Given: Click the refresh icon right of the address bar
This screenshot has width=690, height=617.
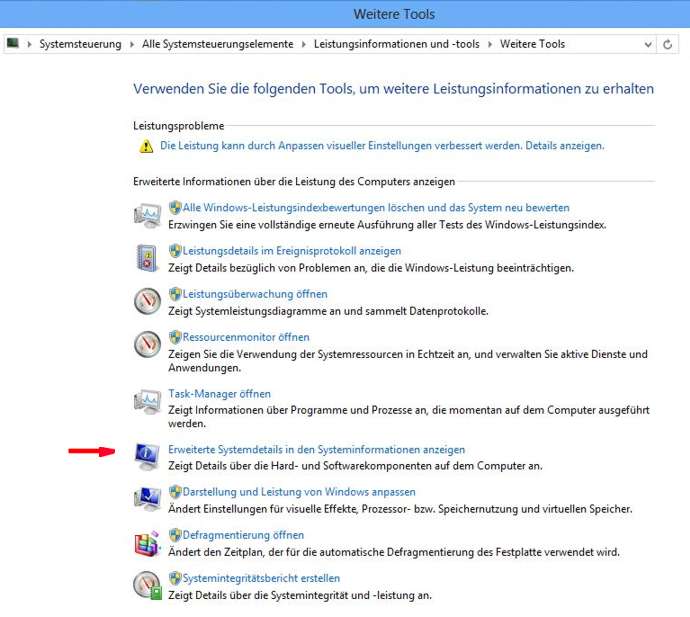Looking at the screenshot, I should tap(668, 44).
